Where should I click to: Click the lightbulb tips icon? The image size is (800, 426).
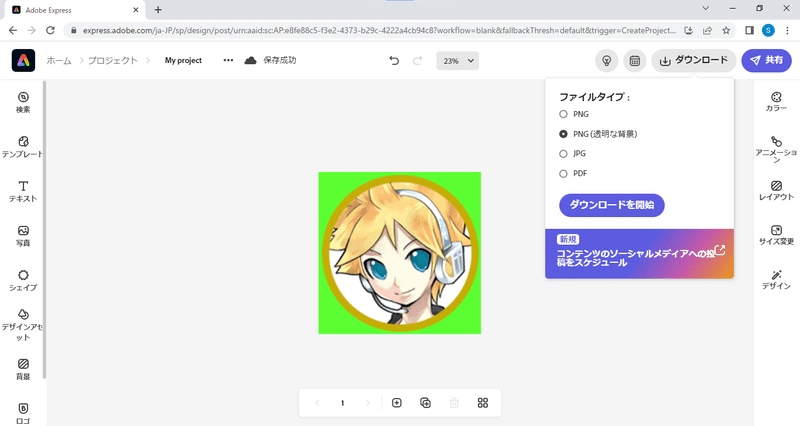pyautogui.click(x=607, y=61)
